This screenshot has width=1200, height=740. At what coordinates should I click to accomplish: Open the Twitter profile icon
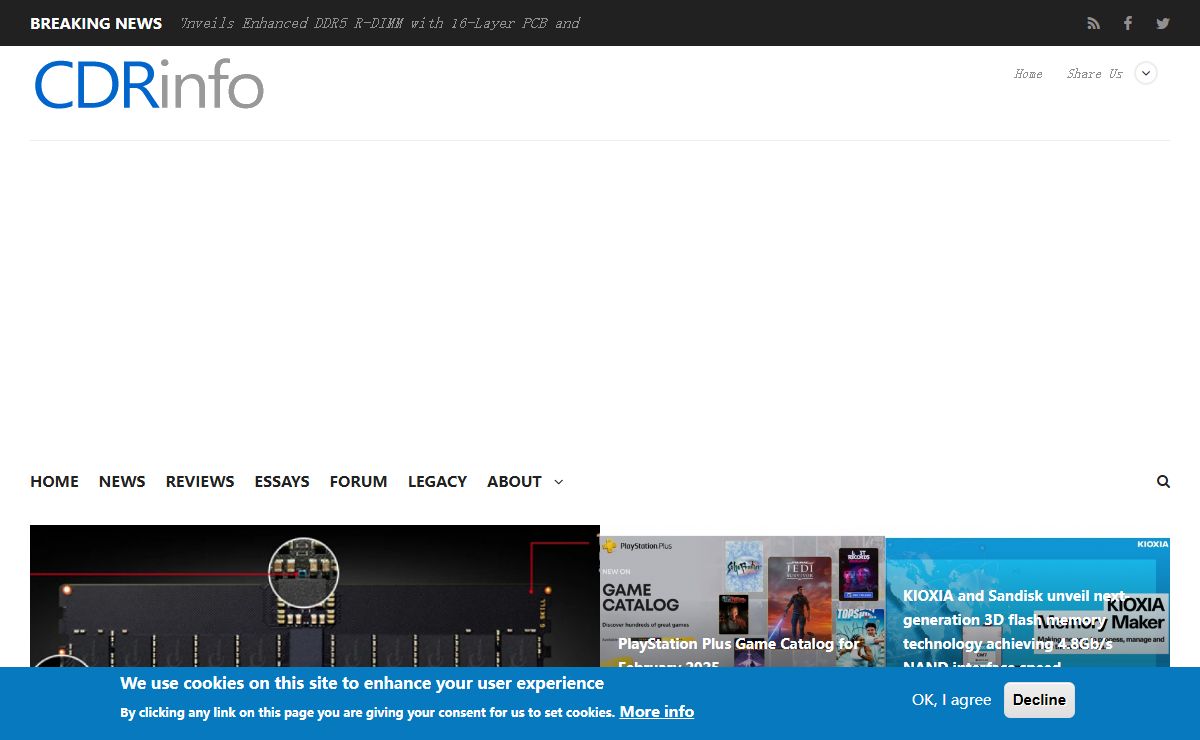pos(1163,23)
